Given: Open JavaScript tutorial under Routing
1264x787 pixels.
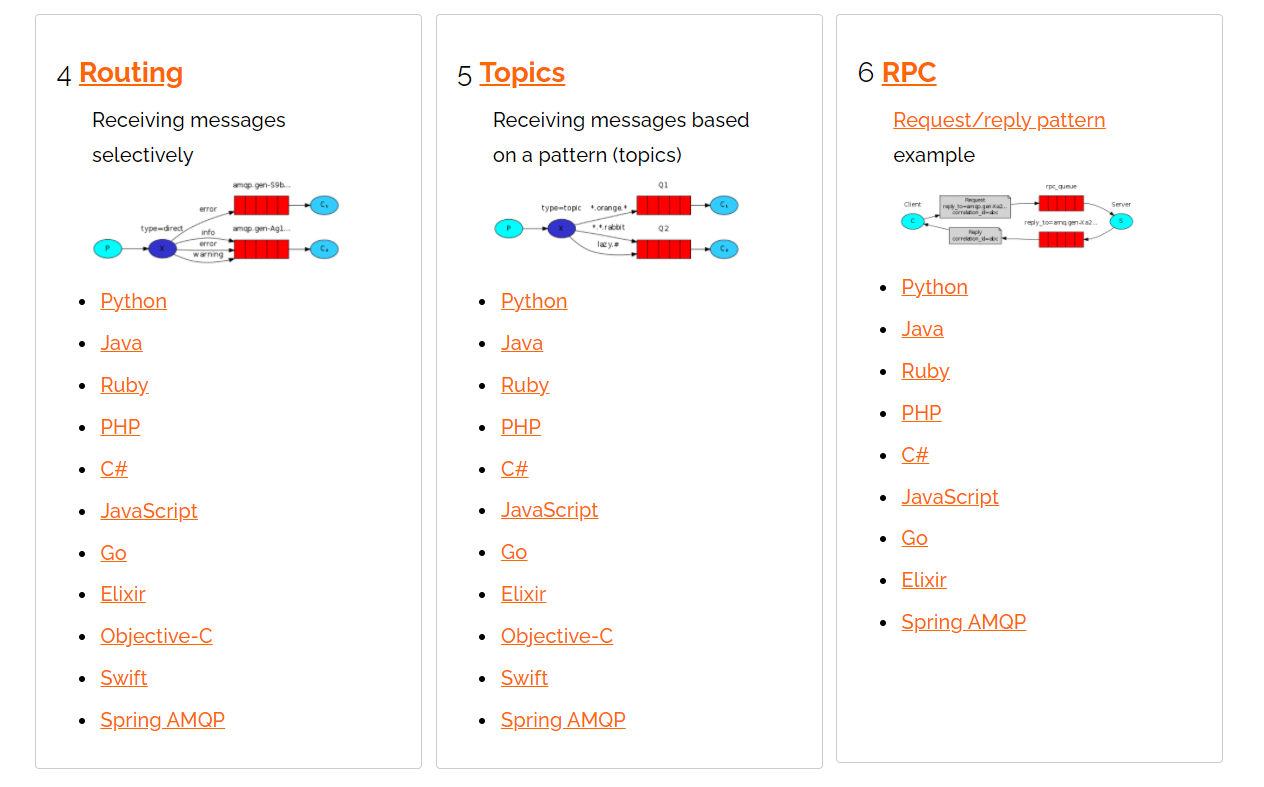Looking at the screenshot, I should pos(149,511).
